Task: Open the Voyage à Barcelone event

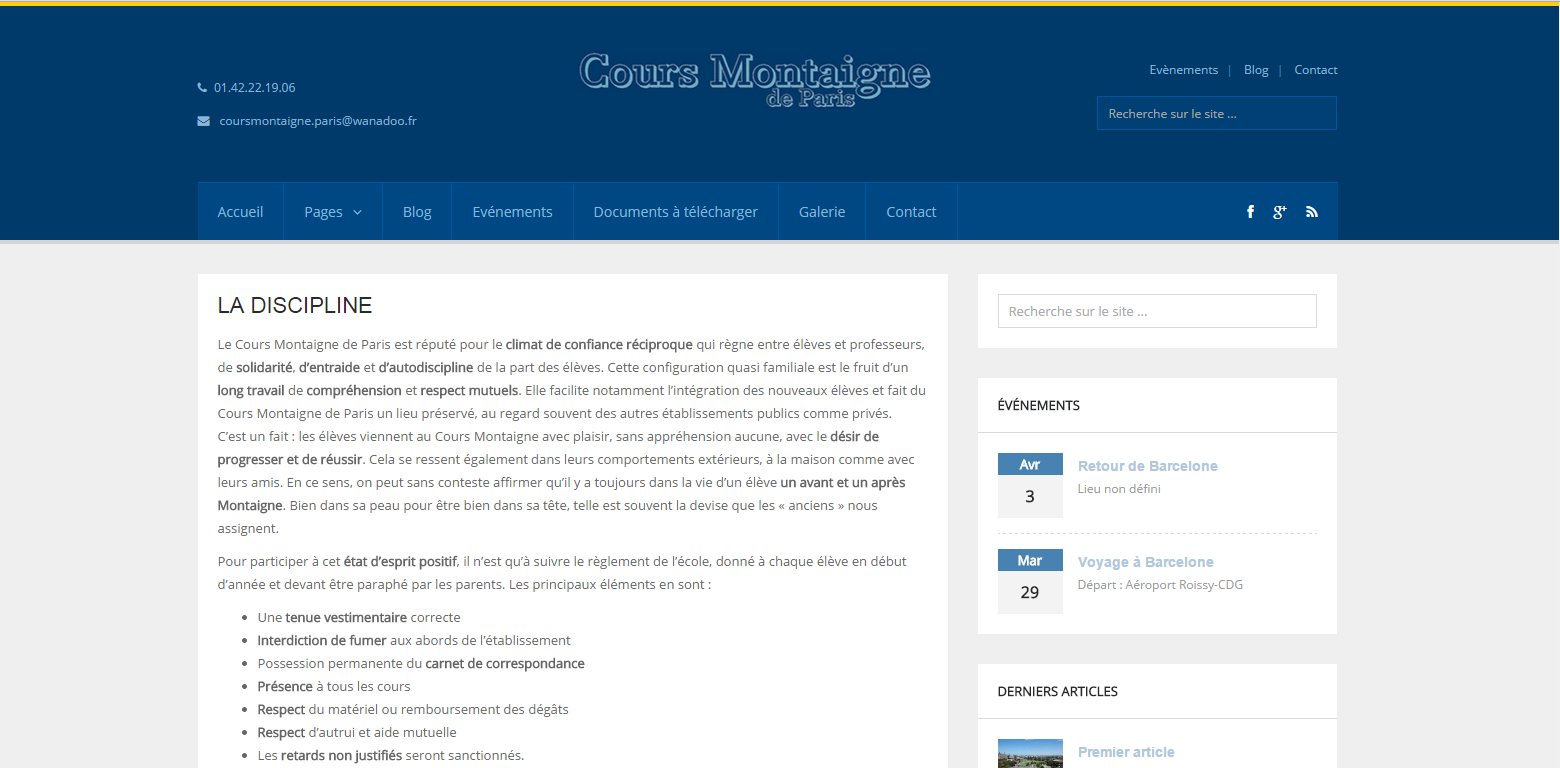Action: [x=1145, y=562]
